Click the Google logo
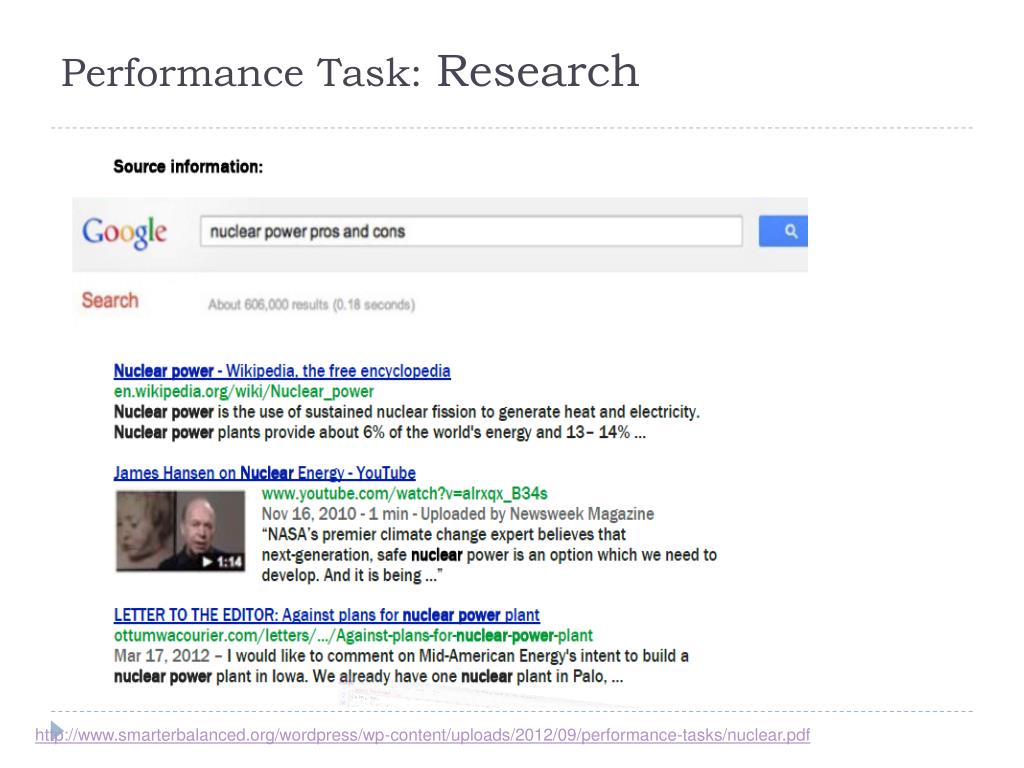The width and height of the screenshot is (1024, 768). click(124, 232)
